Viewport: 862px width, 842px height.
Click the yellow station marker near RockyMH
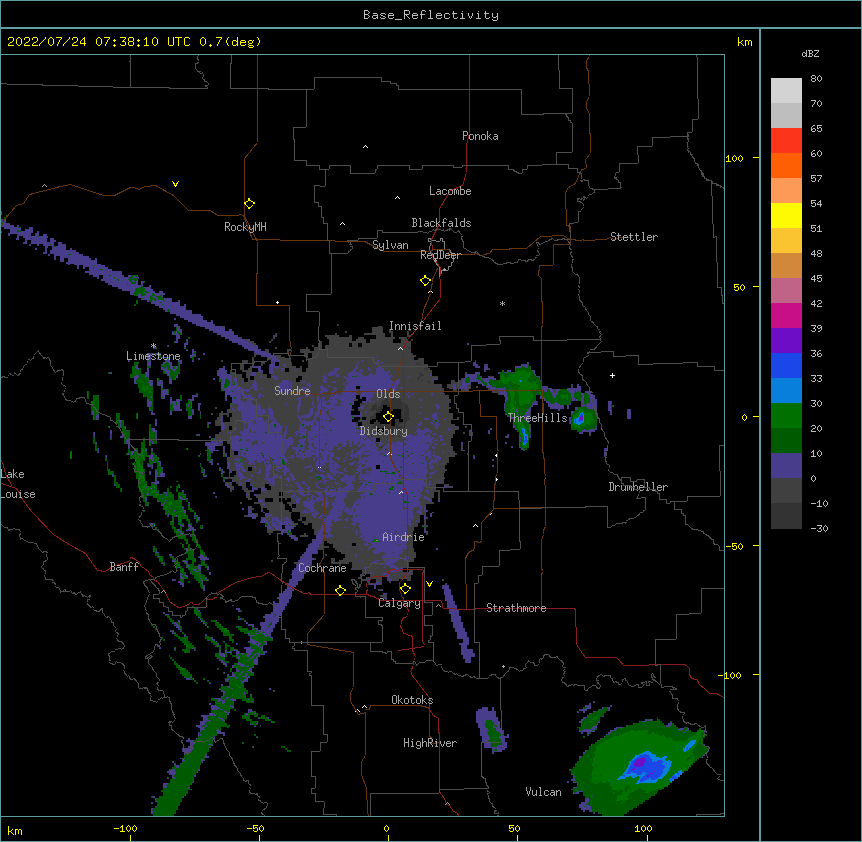(249, 204)
